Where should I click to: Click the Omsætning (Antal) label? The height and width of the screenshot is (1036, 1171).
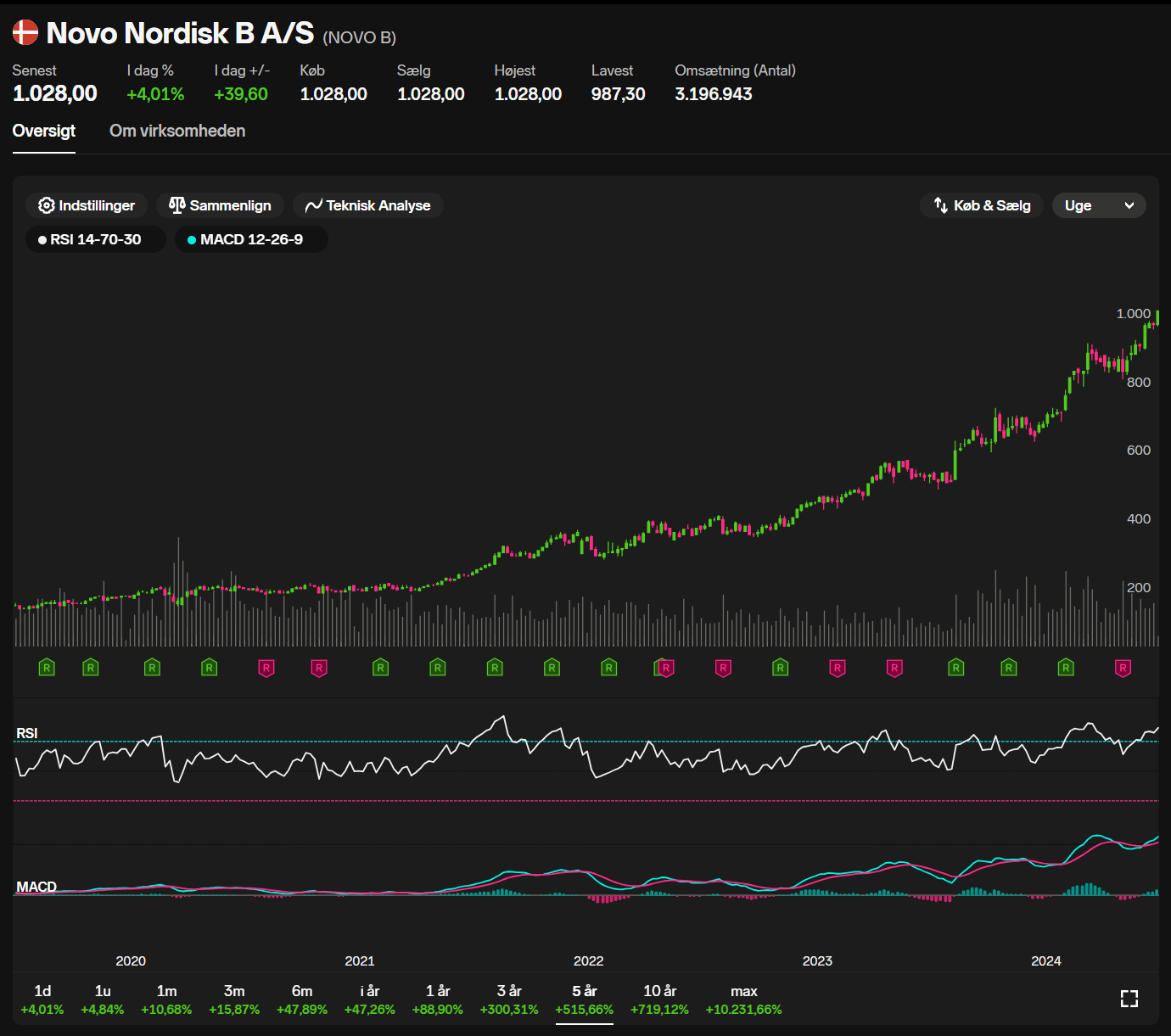[735, 70]
